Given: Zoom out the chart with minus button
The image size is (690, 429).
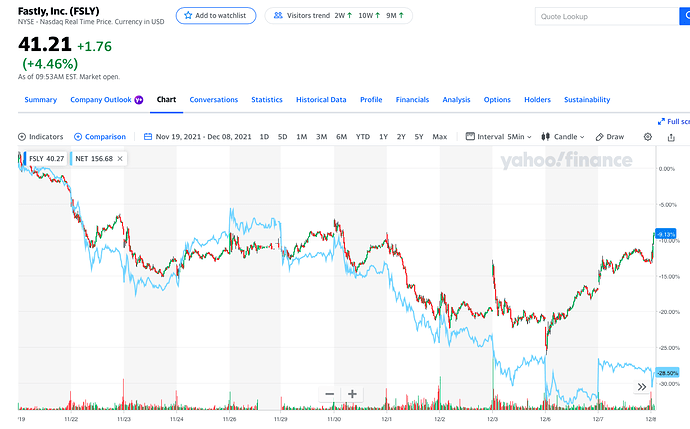Looking at the screenshot, I should (330, 394).
